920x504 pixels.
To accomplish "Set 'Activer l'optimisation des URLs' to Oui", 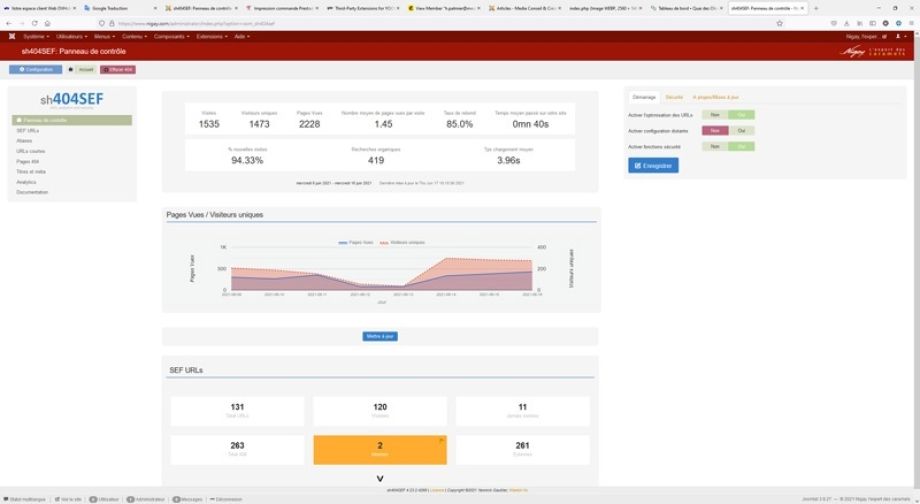I will tap(742, 115).
